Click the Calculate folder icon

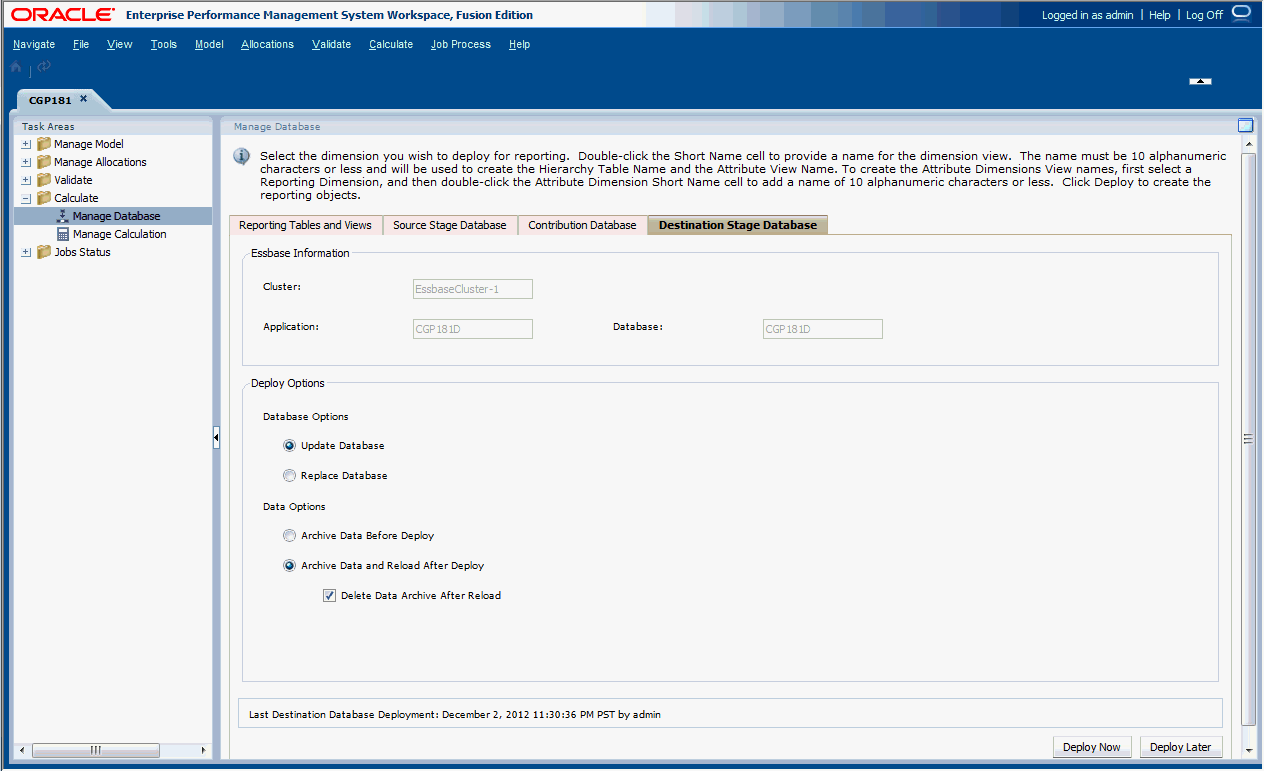(44, 198)
